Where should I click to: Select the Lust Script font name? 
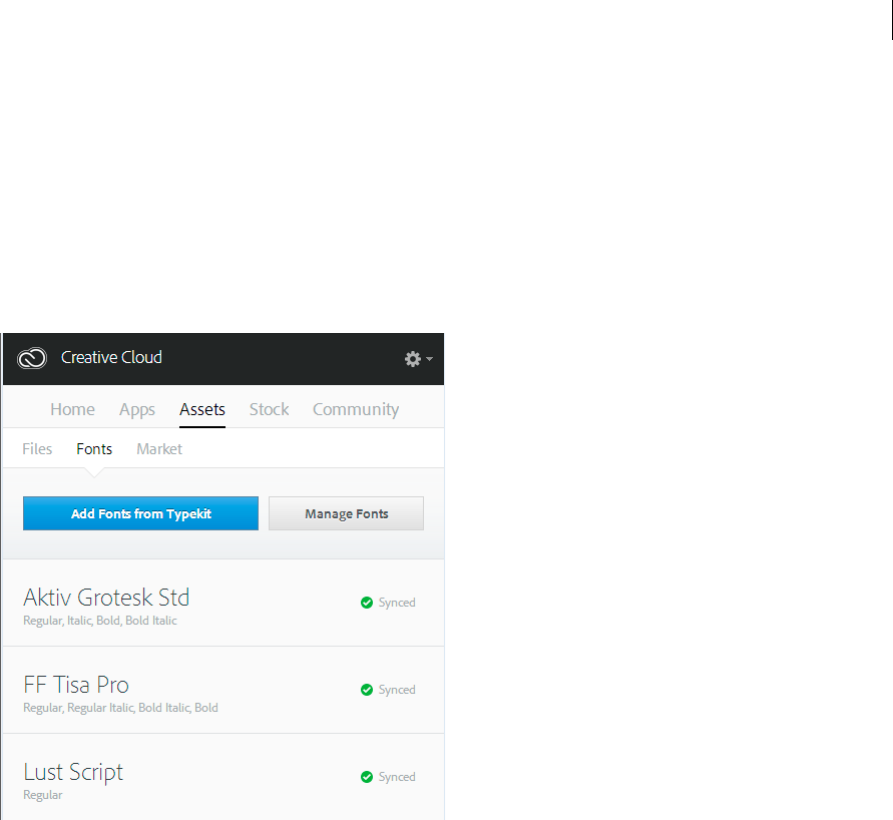(x=73, y=772)
